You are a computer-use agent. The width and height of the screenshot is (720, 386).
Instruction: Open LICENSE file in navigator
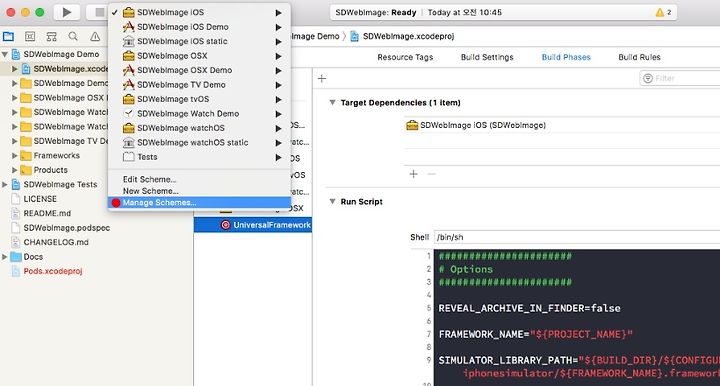click(x=40, y=199)
